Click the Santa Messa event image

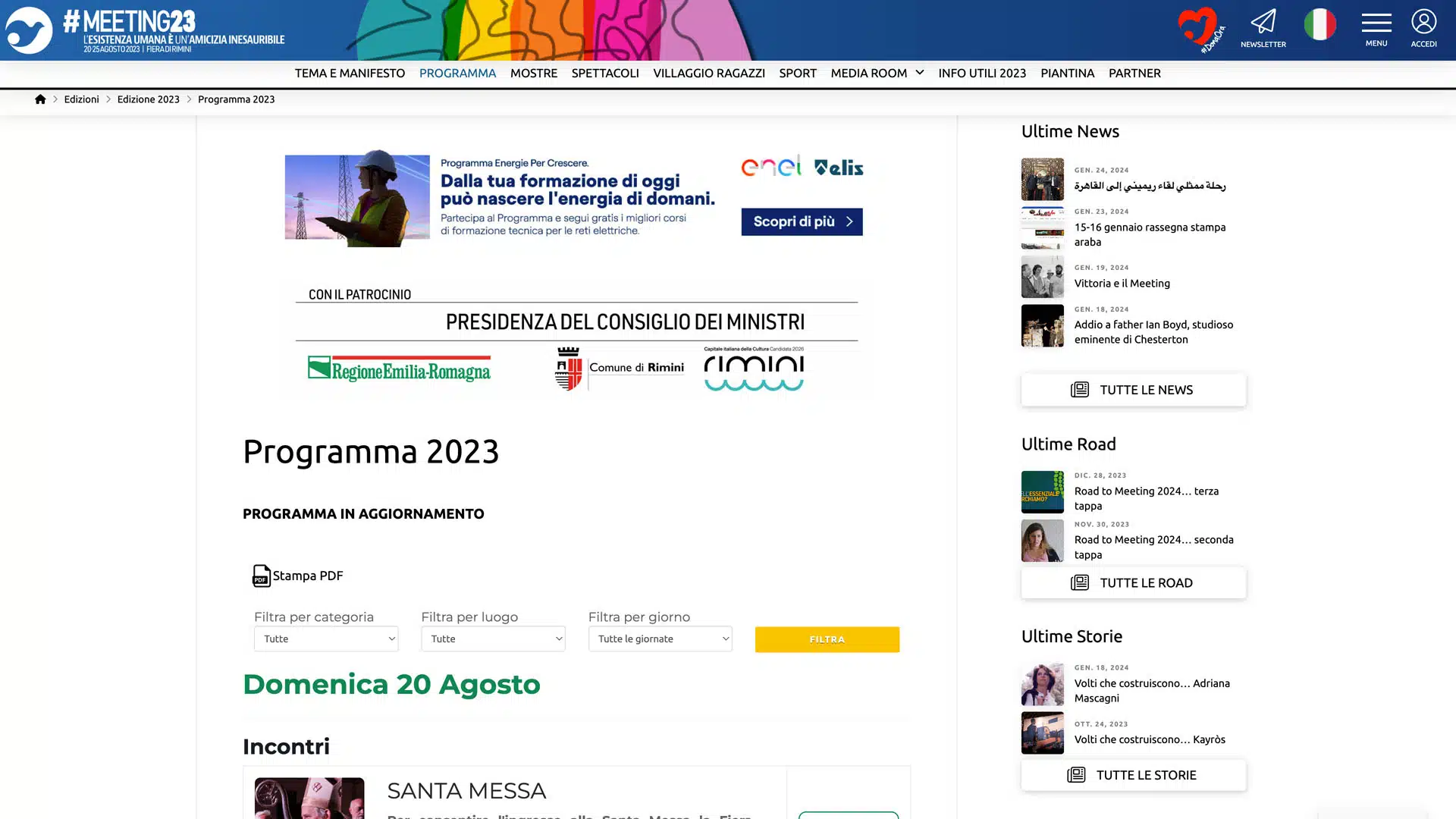[309, 798]
